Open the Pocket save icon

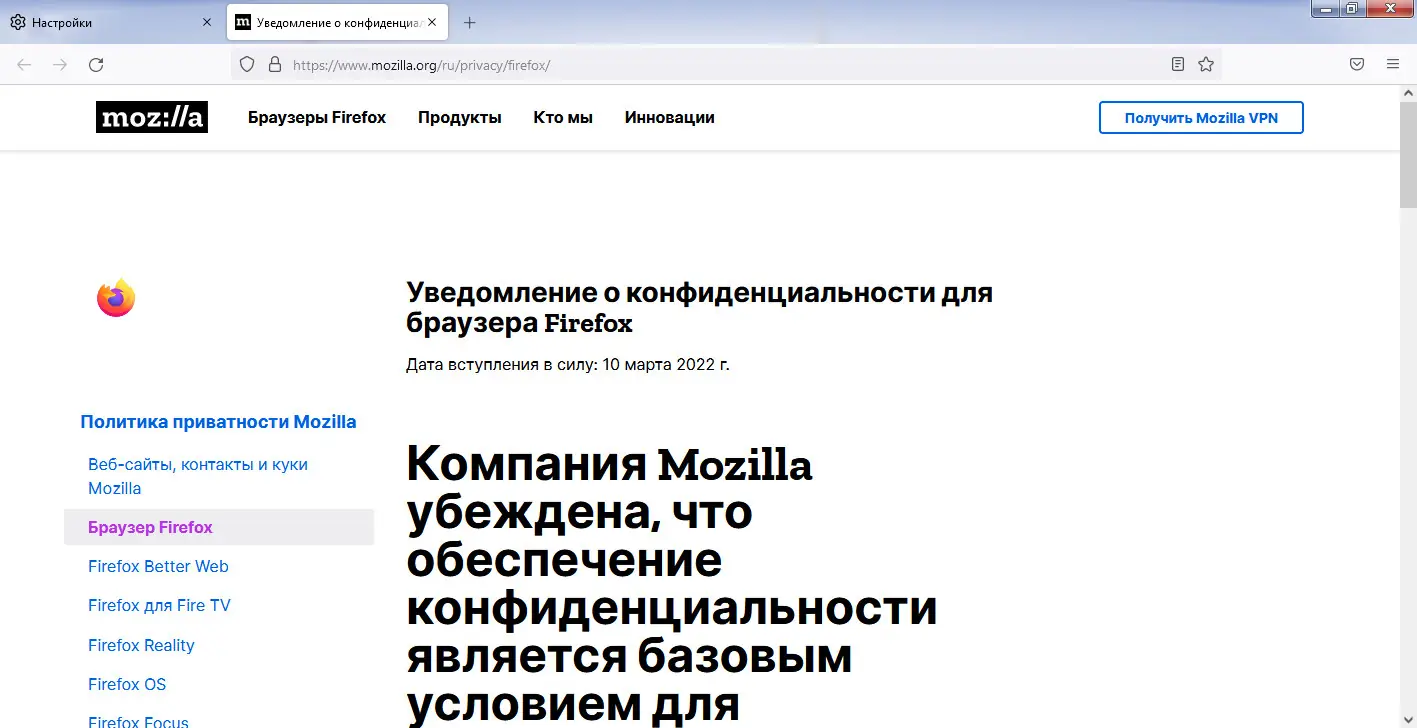1357,65
